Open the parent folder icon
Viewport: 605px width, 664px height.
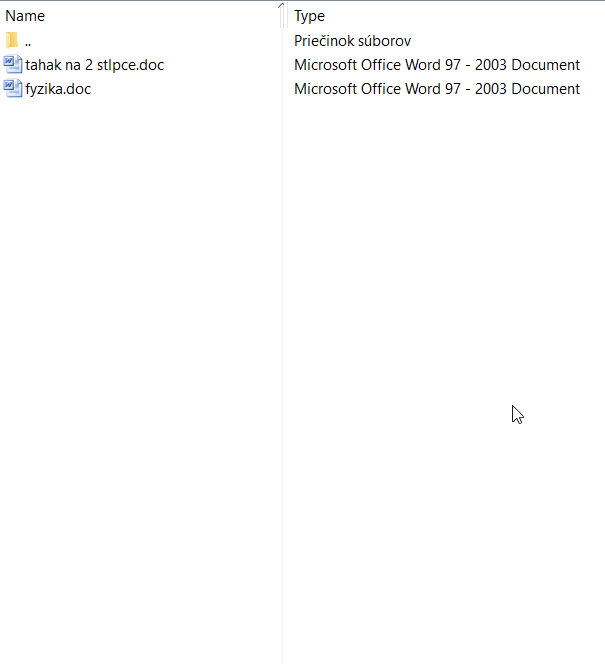[12, 40]
